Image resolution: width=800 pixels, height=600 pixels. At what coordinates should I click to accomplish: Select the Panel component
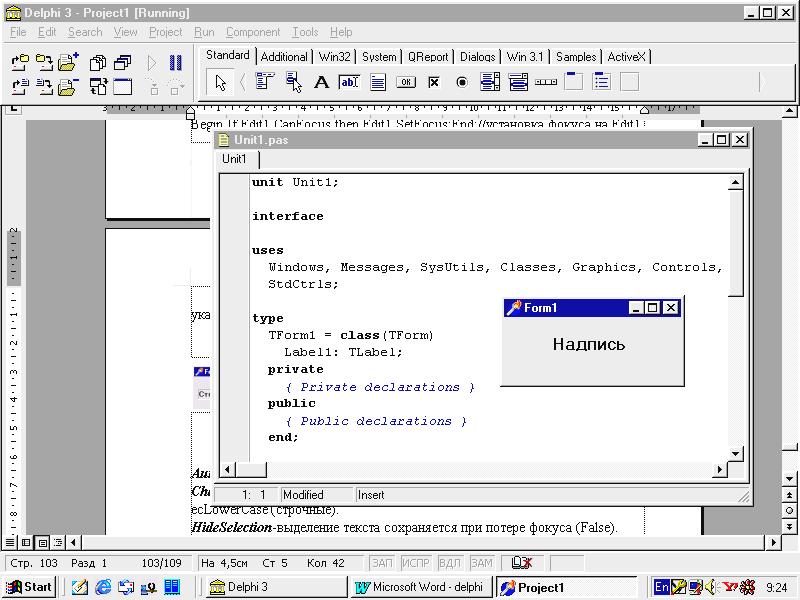click(630, 82)
